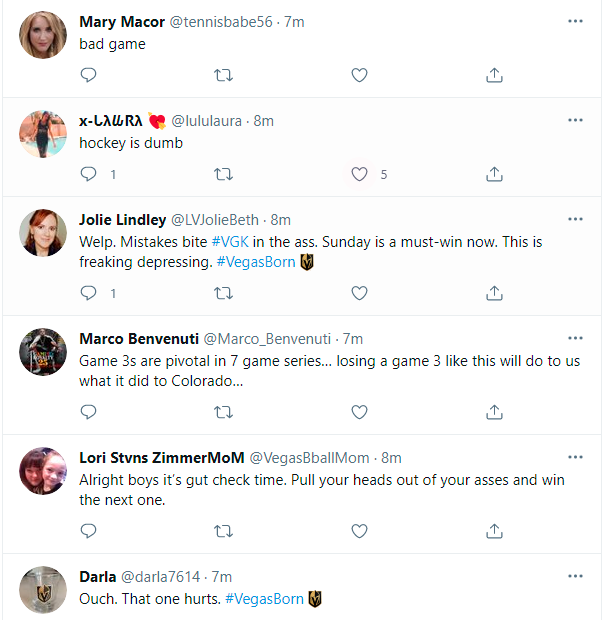Open more options on Mary Macor's tweet
Image resolution: width=607 pixels, height=620 pixels.
[575, 21]
